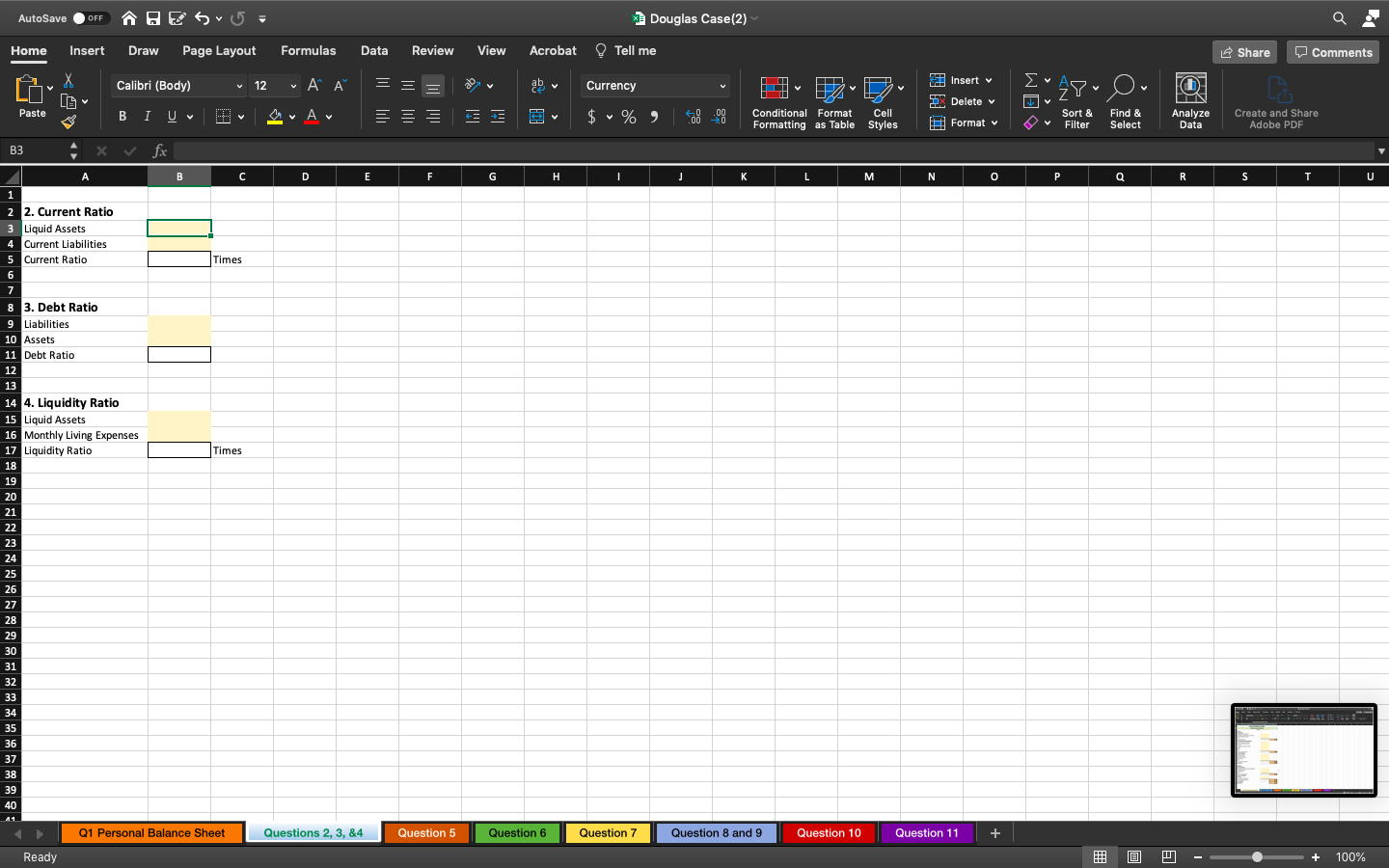The width and height of the screenshot is (1389, 868).
Task: Toggle bottom vertical alignment
Action: [x=433, y=86]
